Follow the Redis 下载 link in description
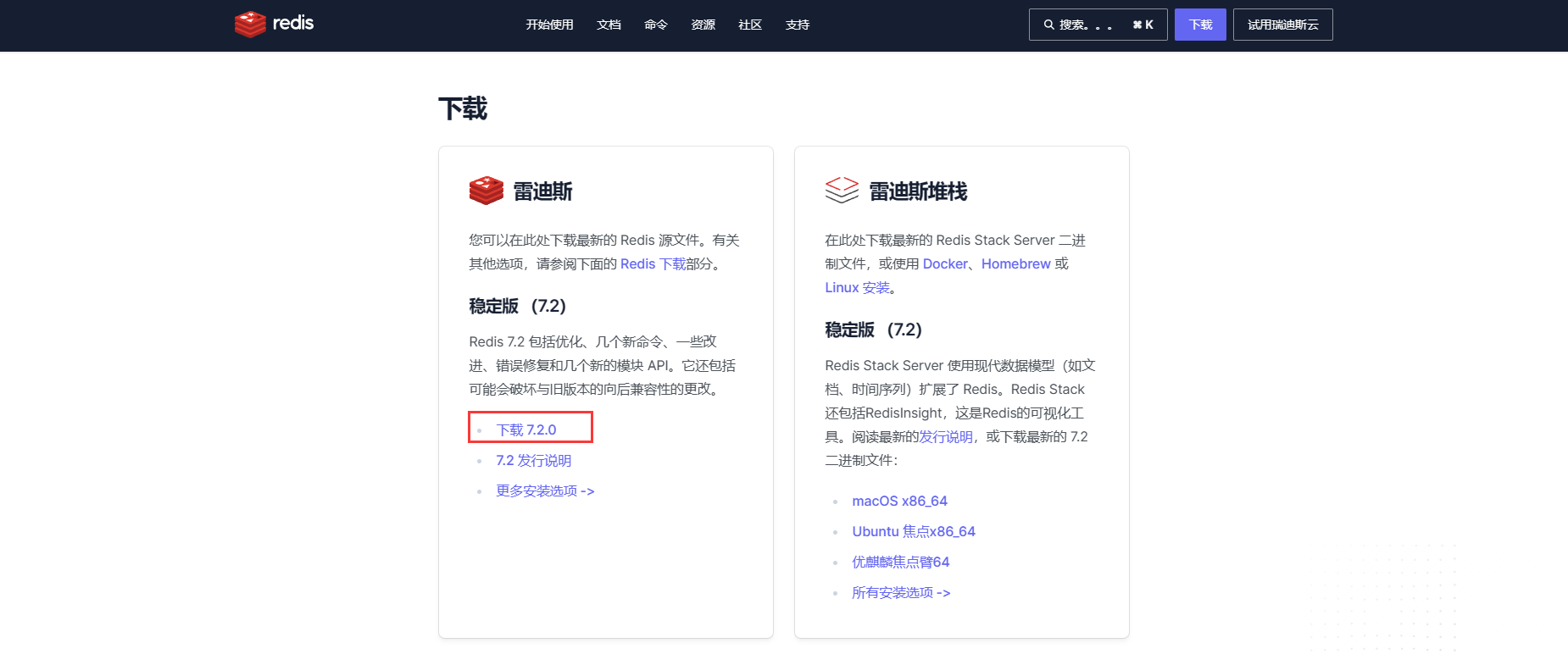The image size is (1568, 654). (653, 264)
